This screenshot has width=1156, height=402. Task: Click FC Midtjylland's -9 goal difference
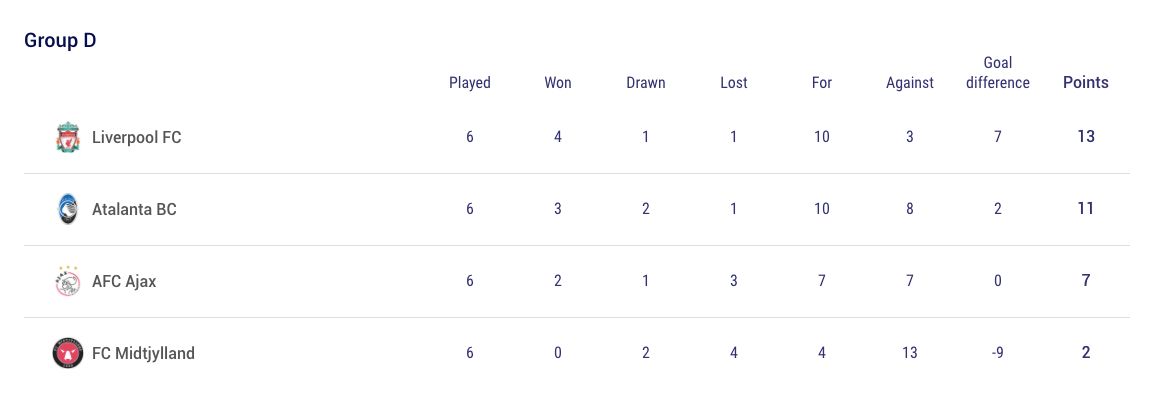[x=998, y=353]
